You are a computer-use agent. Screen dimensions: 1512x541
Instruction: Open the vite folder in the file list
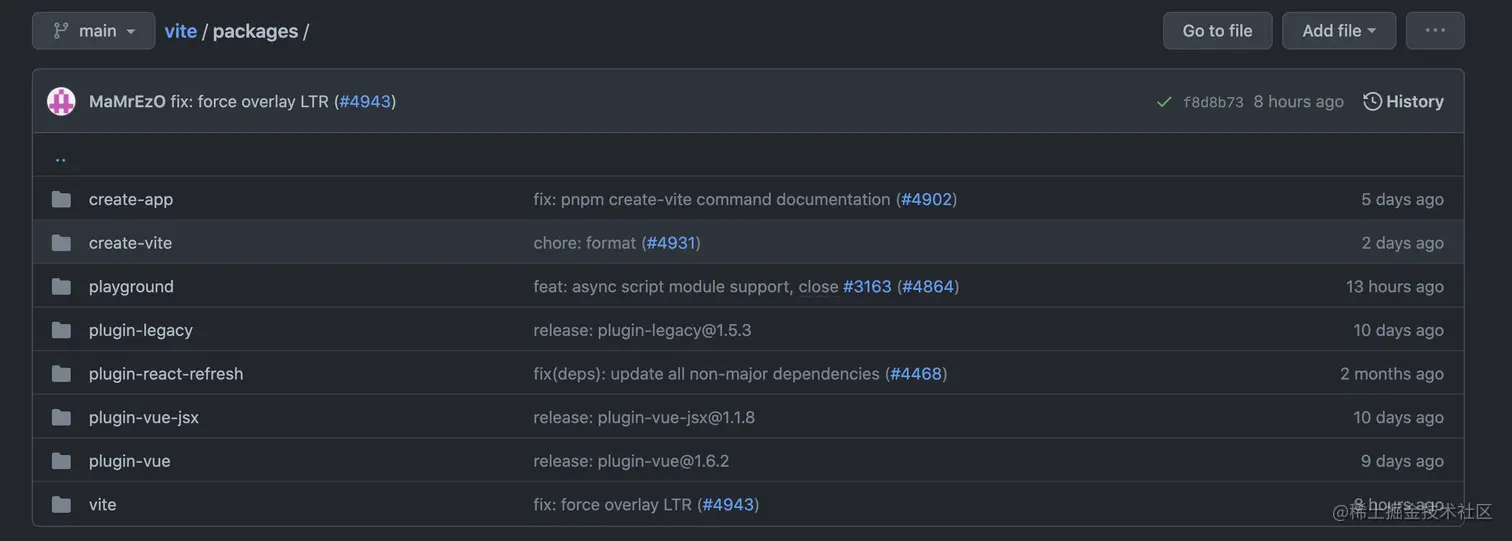(103, 505)
